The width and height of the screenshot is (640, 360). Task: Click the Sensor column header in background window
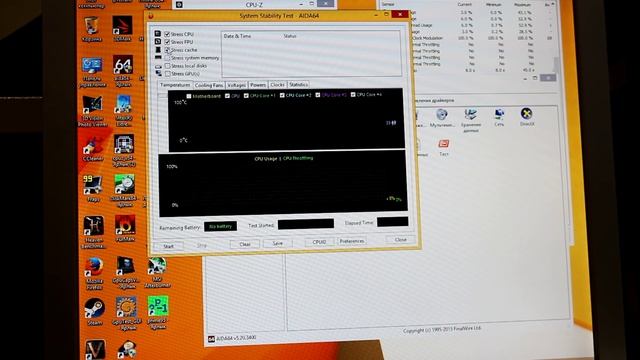[388, 4]
